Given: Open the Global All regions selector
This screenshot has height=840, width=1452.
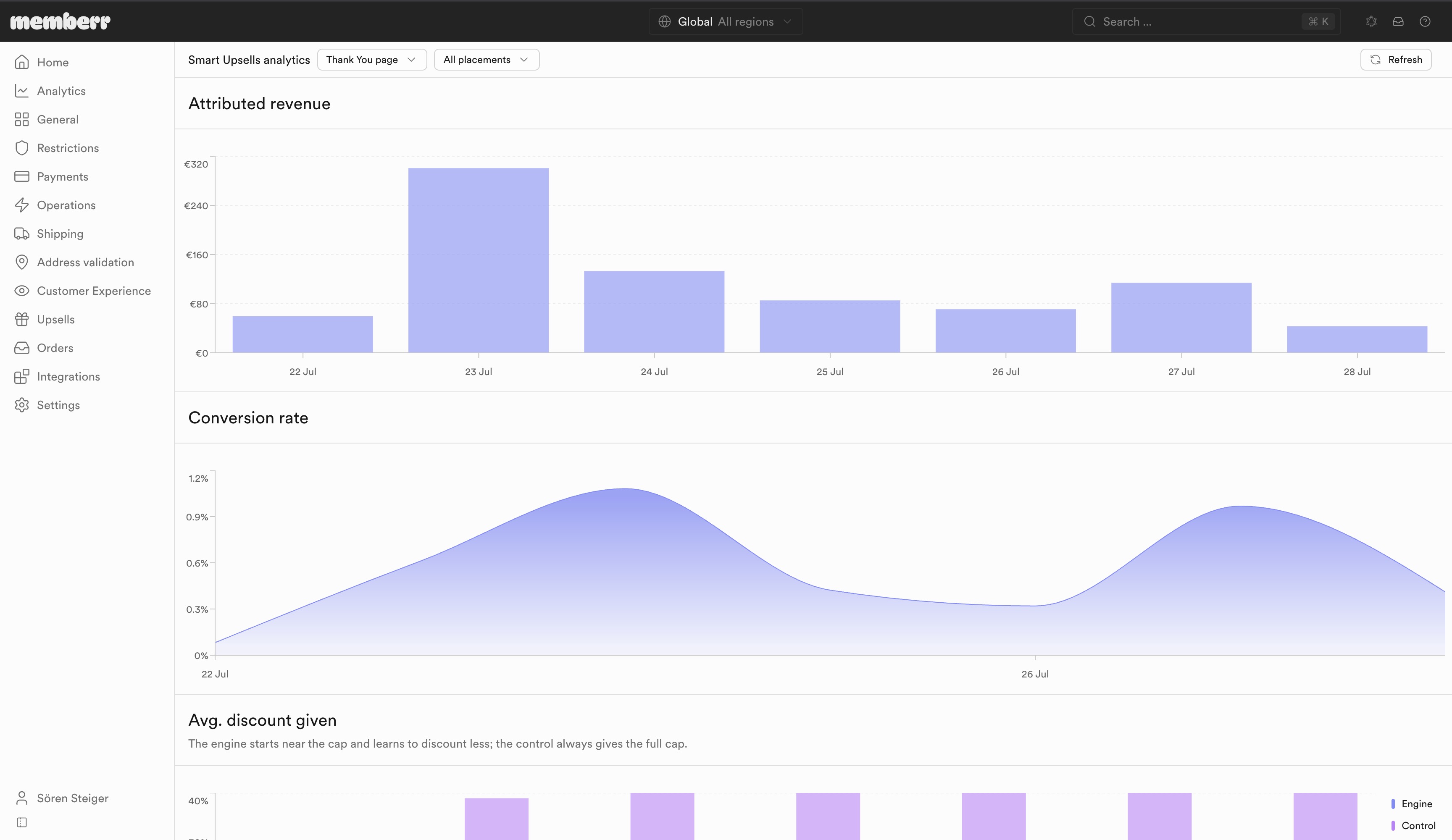Looking at the screenshot, I should coord(726,21).
